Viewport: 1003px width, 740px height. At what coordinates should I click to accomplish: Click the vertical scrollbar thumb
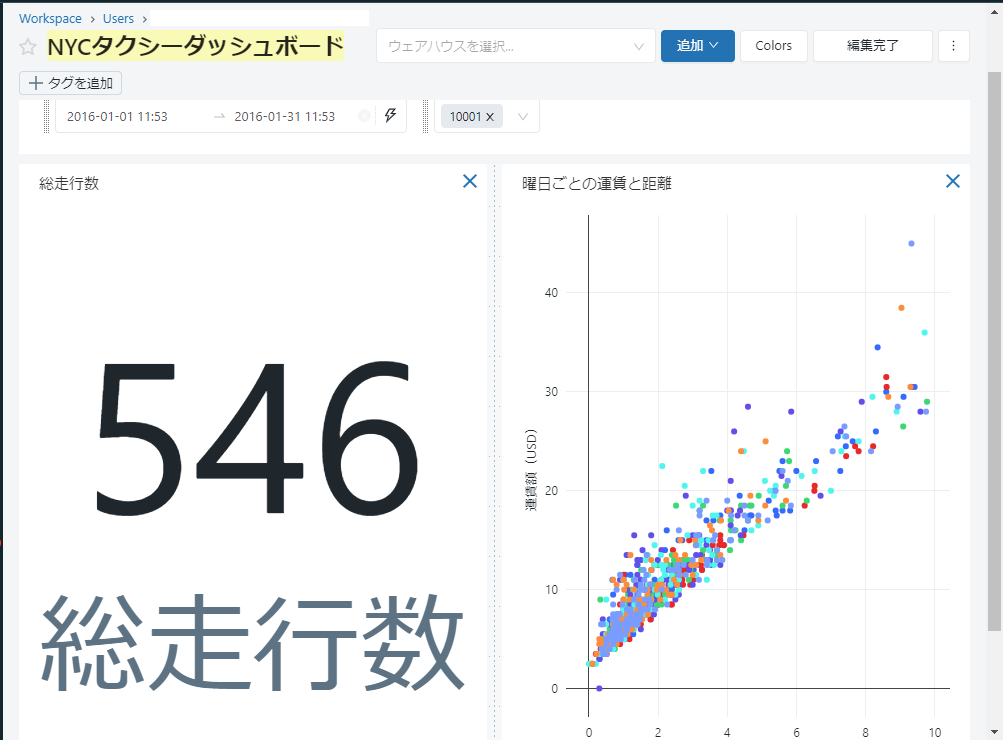pos(994,352)
